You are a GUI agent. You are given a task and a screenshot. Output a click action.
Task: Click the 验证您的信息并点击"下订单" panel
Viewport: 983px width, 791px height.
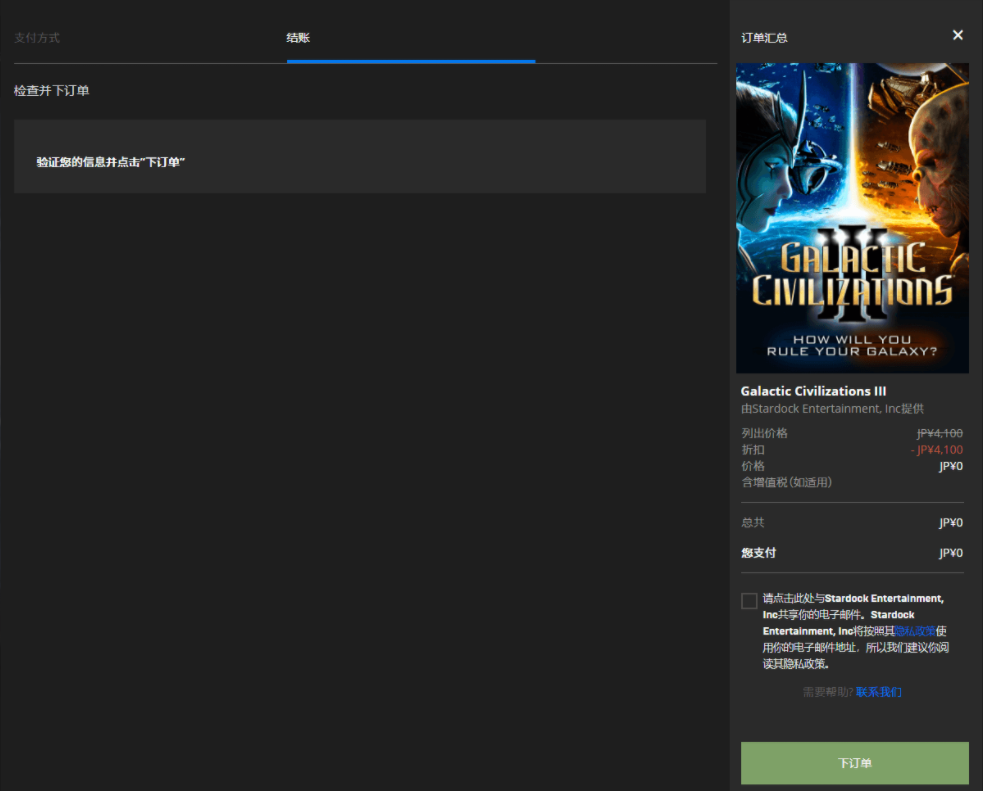tap(359, 157)
